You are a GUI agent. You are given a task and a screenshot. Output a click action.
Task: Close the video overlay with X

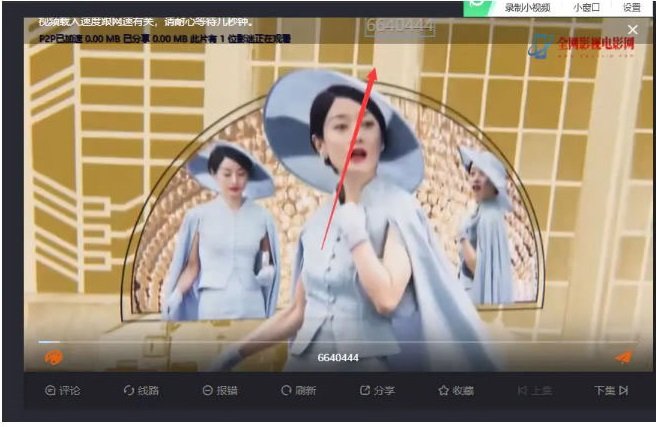coord(633,30)
